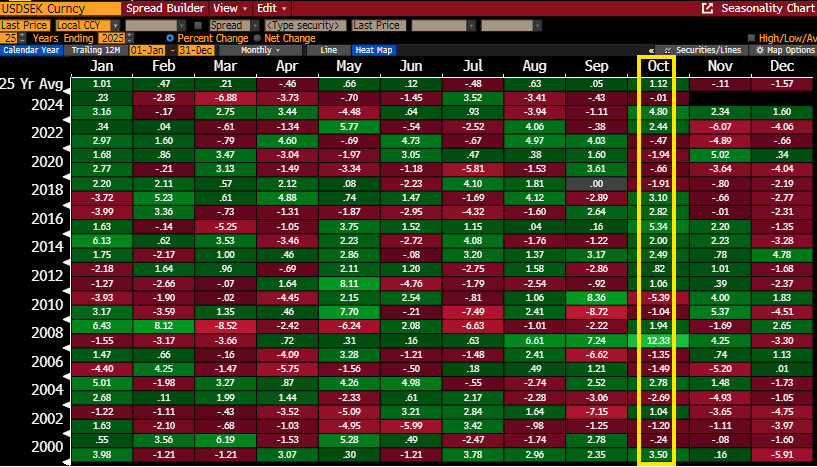Open the View menu
The width and height of the screenshot is (817, 467).
click(224, 7)
